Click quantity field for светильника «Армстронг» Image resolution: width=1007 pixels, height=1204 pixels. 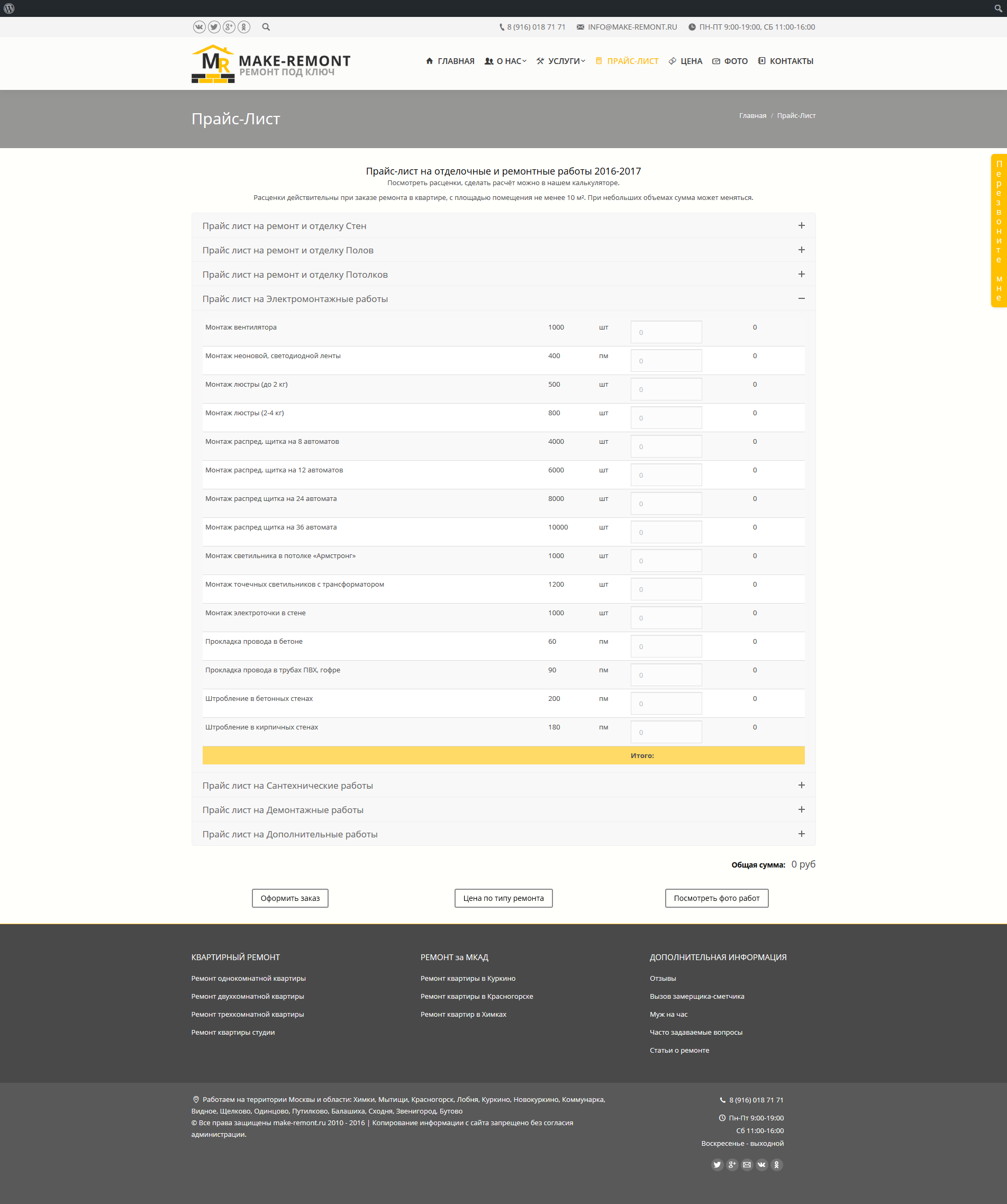[666, 561]
